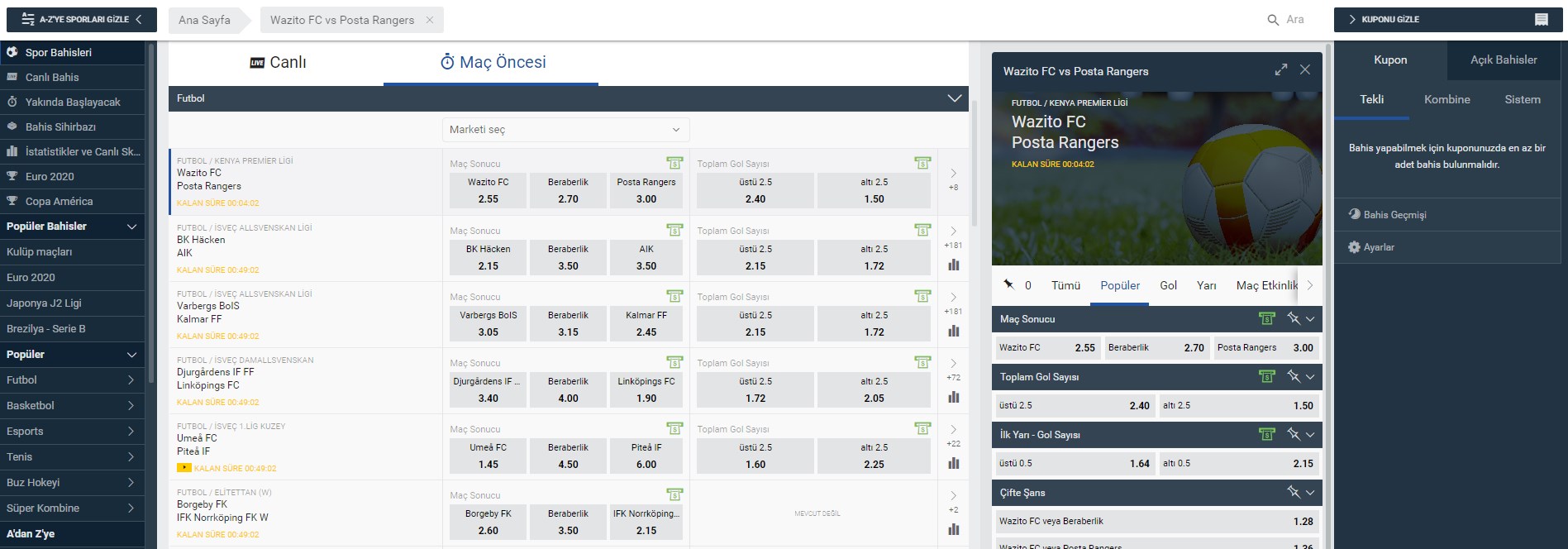1568x549 pixels.
Task: Collapse Çifte Şans market chevron
Action: tap(1310, 492)
